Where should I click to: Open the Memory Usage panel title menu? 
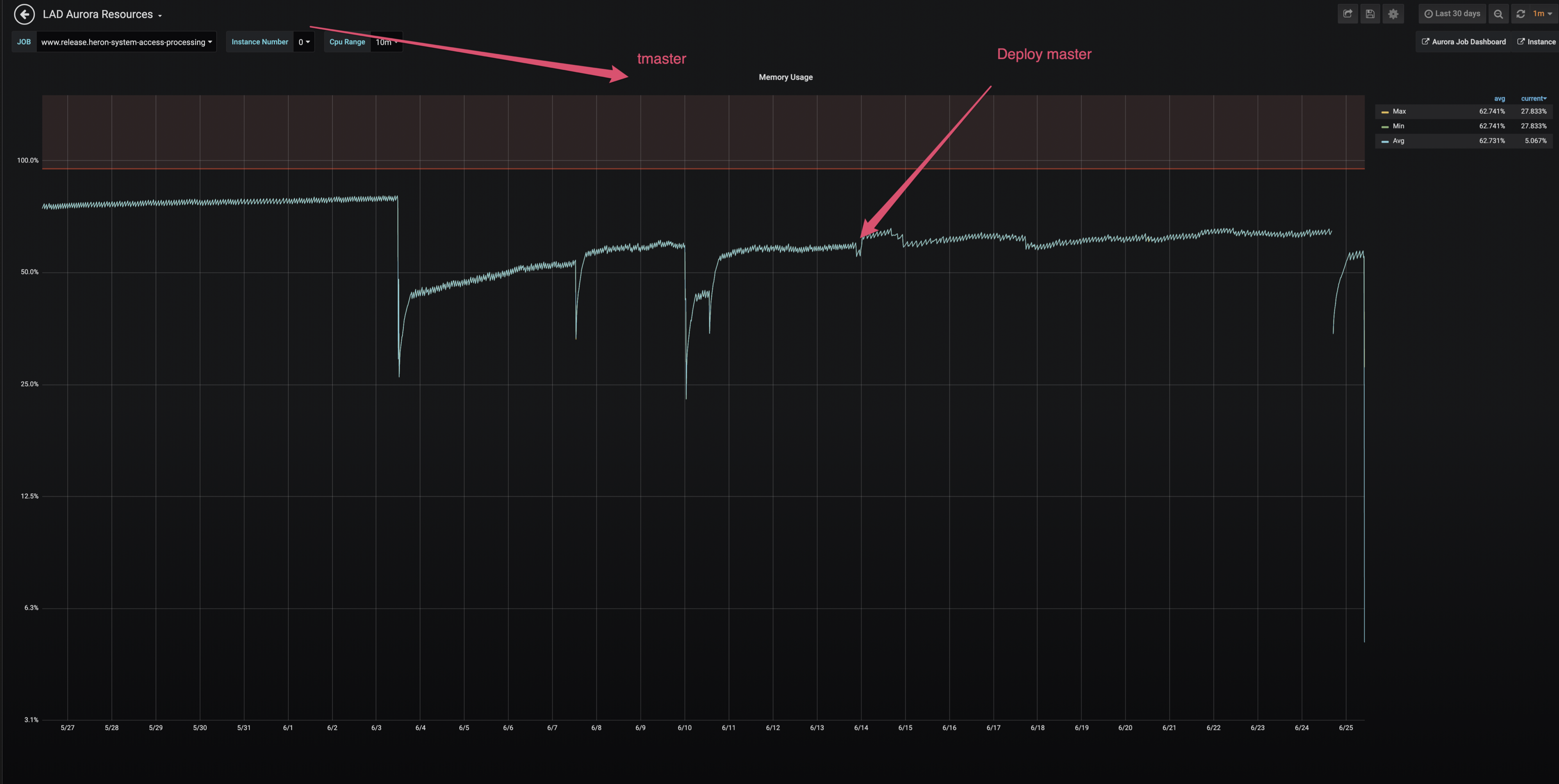click(786, 78)
